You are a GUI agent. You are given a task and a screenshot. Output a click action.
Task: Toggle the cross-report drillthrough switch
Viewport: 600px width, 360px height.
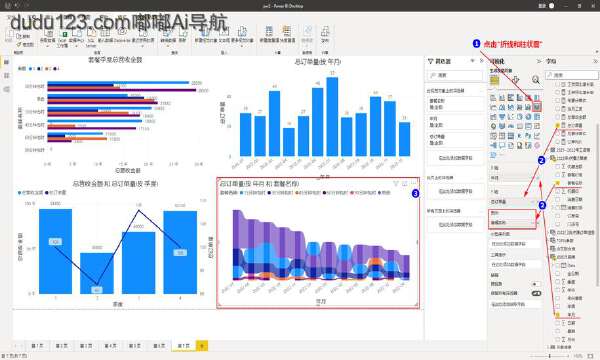(x=536, y=284)
